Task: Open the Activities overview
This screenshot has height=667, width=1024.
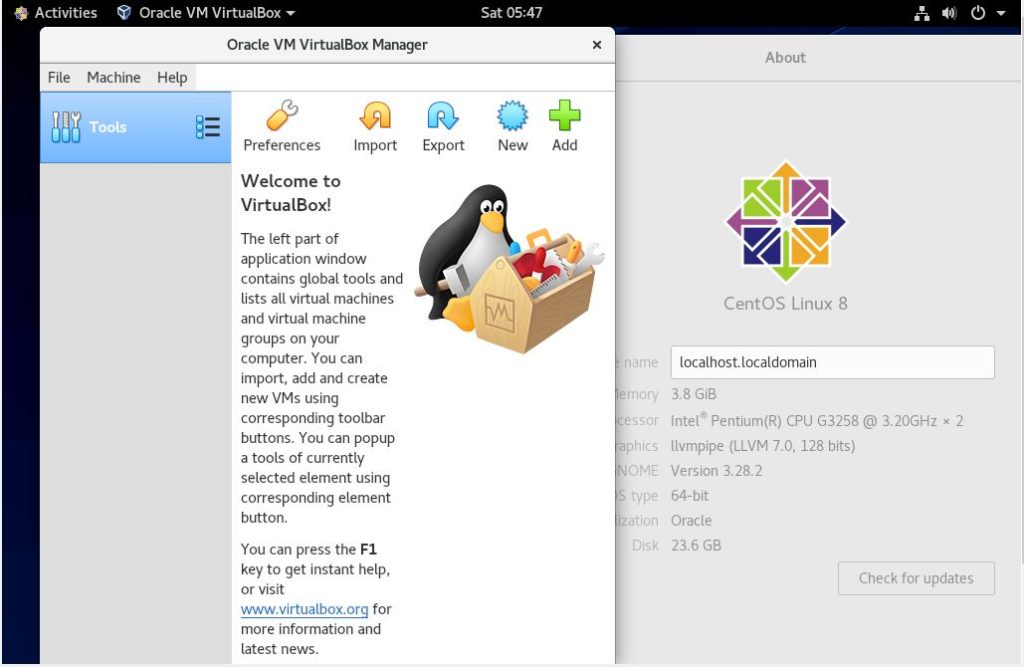Action: coord(56,12)
